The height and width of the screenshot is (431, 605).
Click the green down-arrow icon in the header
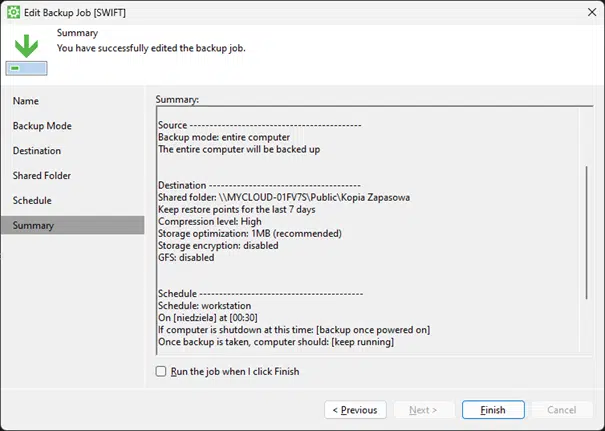point(26,45)
